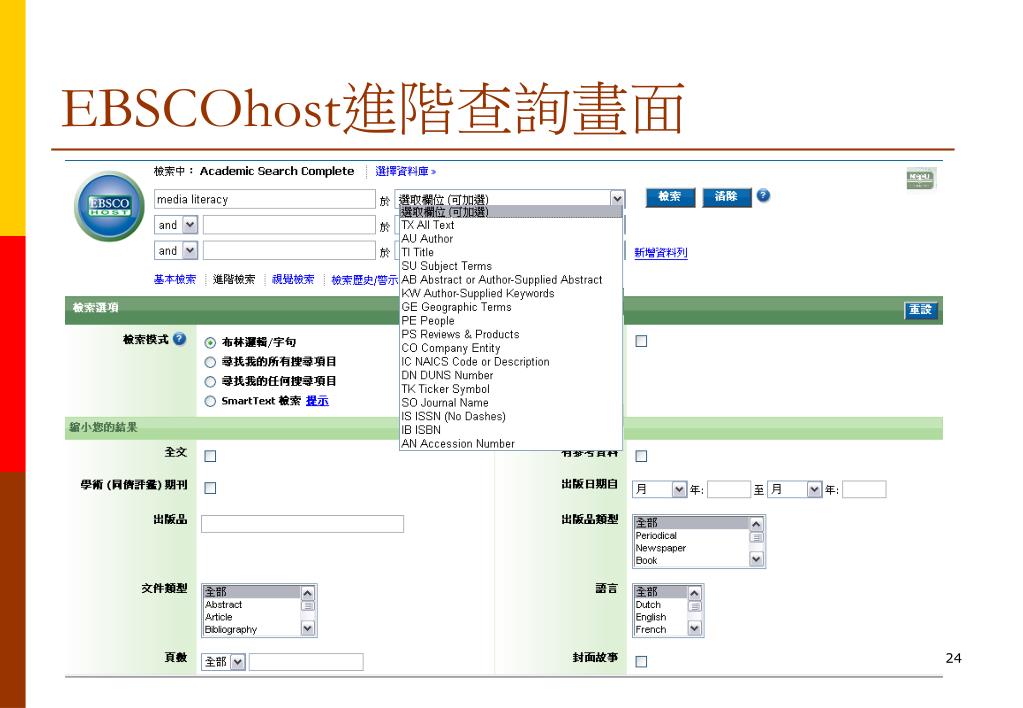Switch to 視覺檢索 visual search tab
1023x708 pixels.
pos(293,280)
